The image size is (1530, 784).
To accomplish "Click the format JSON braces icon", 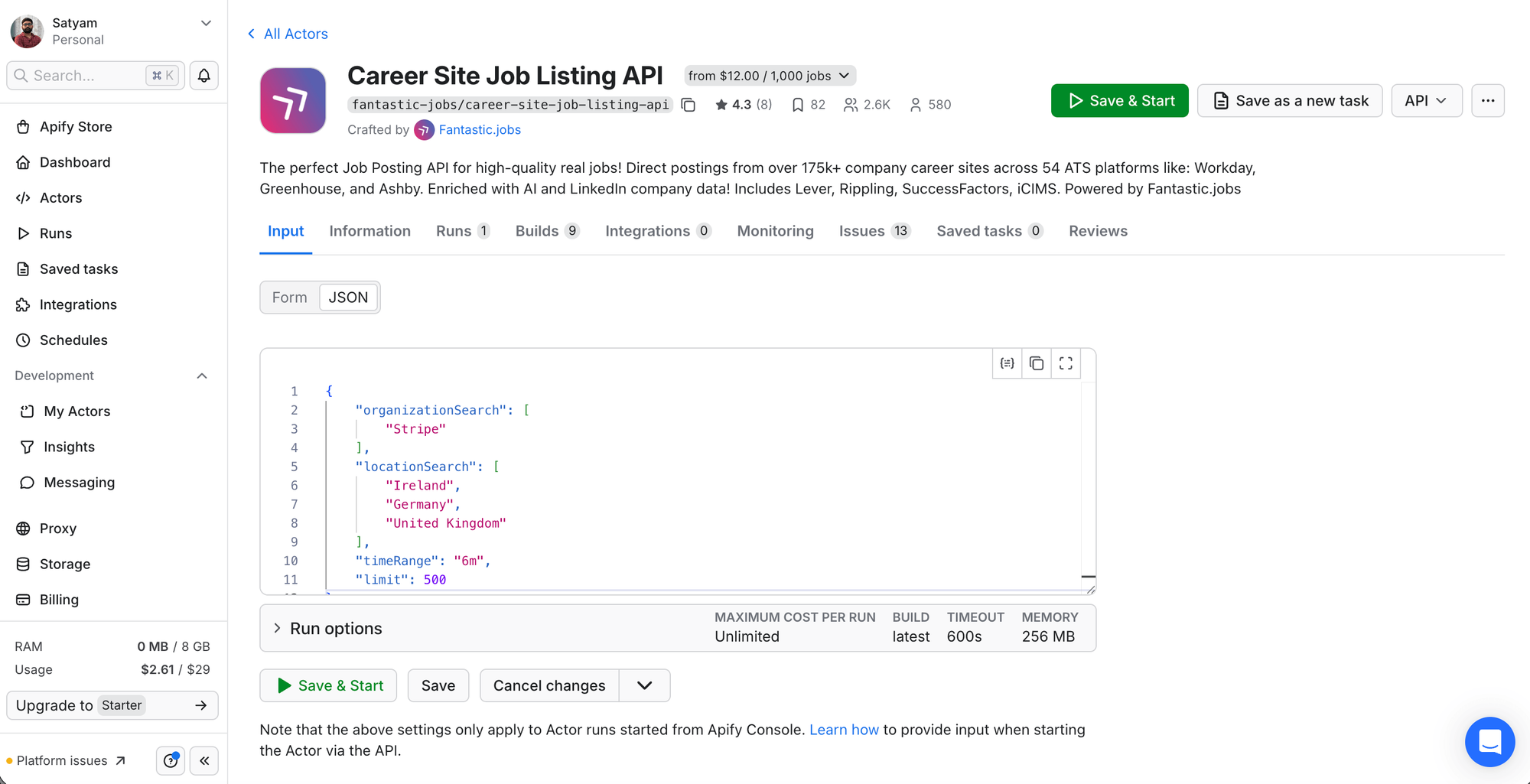I will tap(1008, 363).
